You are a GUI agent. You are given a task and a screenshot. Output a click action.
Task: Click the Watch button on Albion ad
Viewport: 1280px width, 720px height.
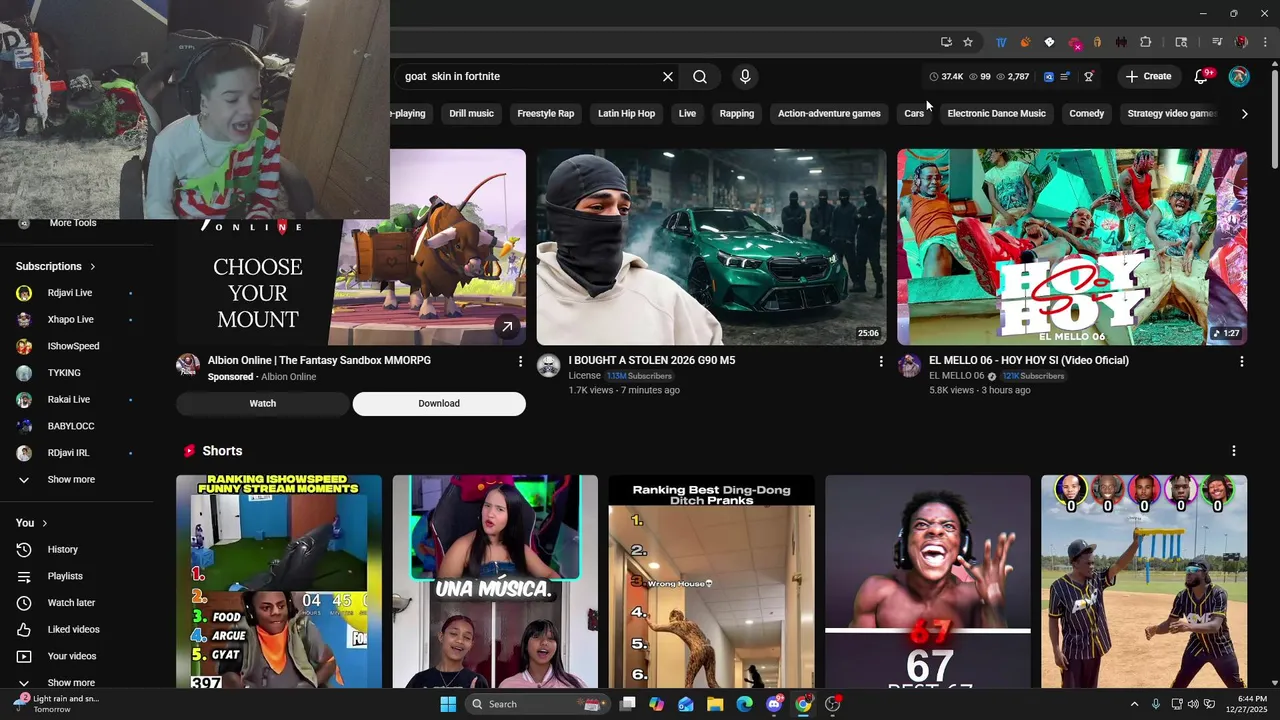point(263,404)
